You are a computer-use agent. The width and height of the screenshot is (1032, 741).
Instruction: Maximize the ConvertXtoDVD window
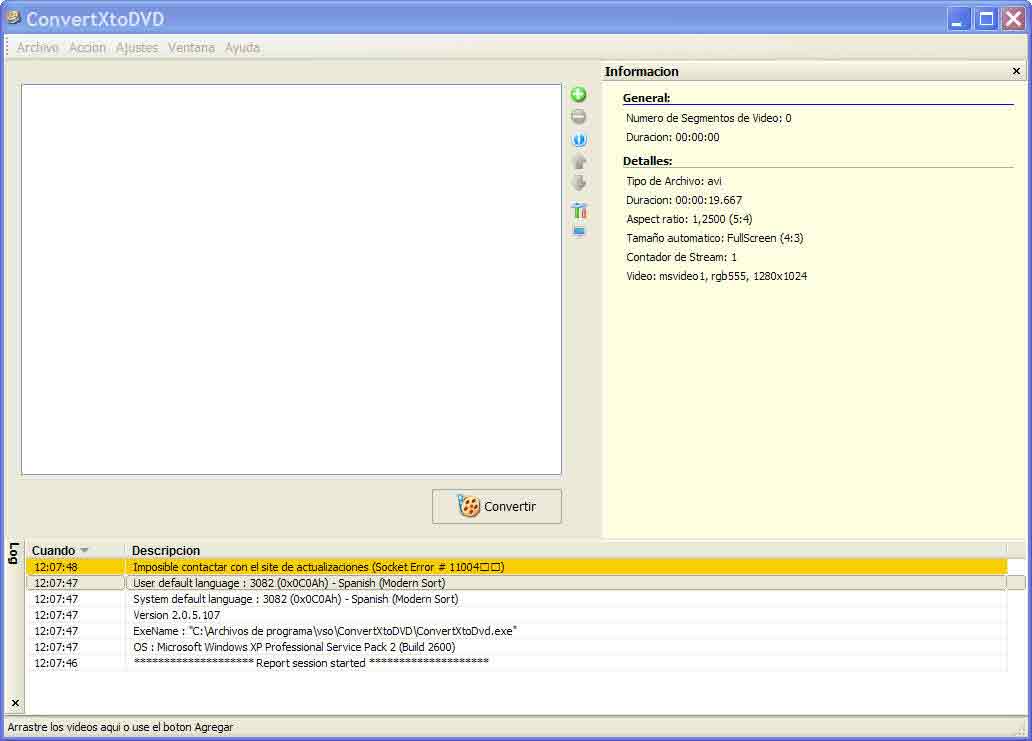point(986,19)
